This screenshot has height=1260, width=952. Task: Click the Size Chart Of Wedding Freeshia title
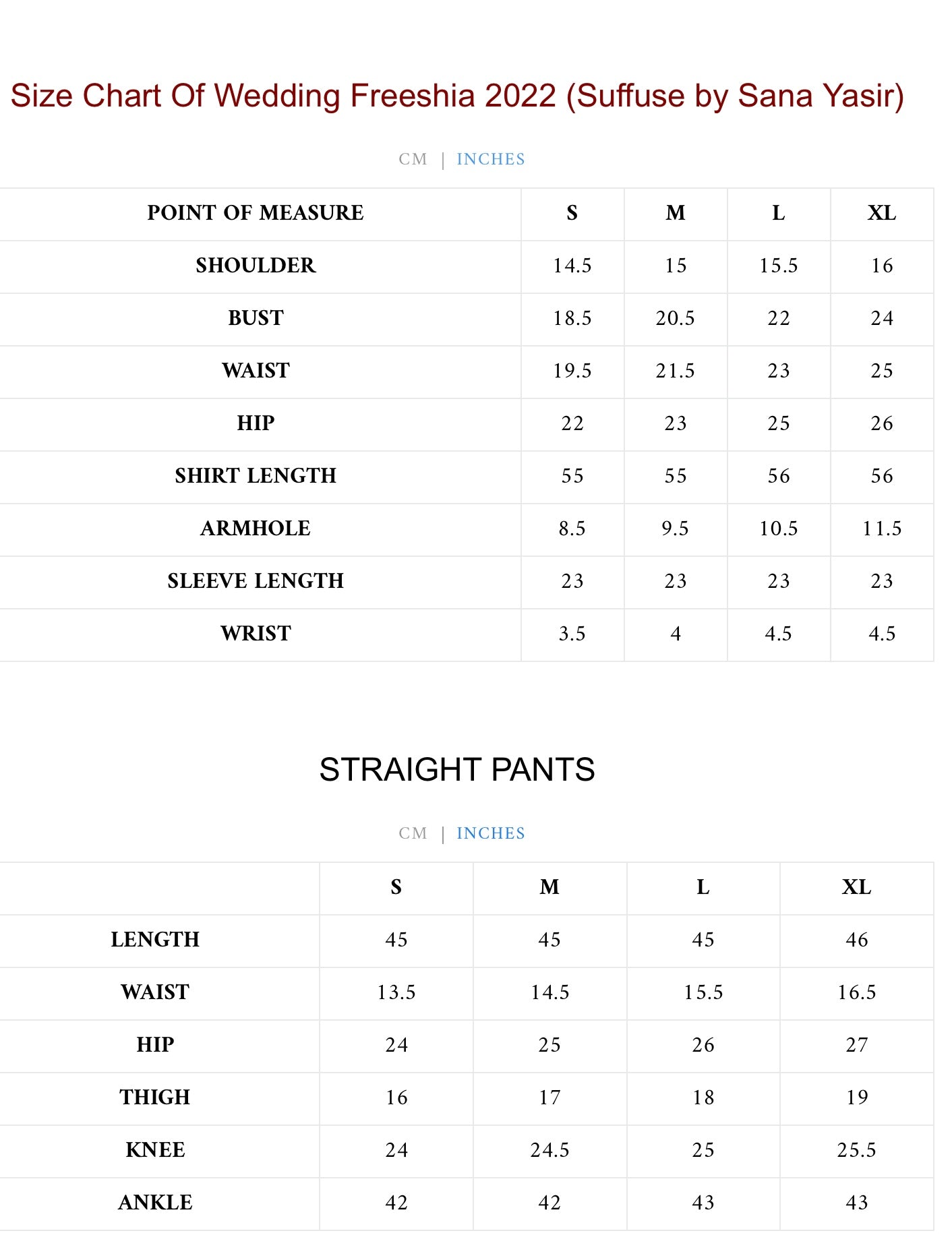coord(457,96)
